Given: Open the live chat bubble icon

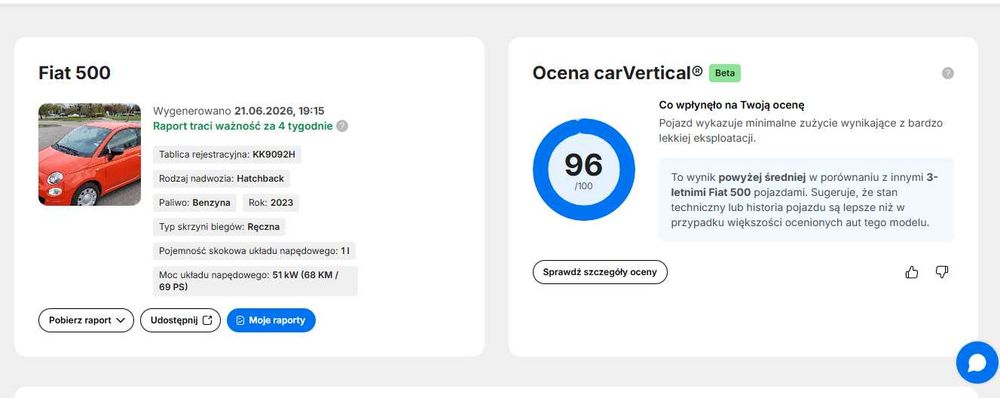Looking at the screenshot, I should tap(977, 362).
